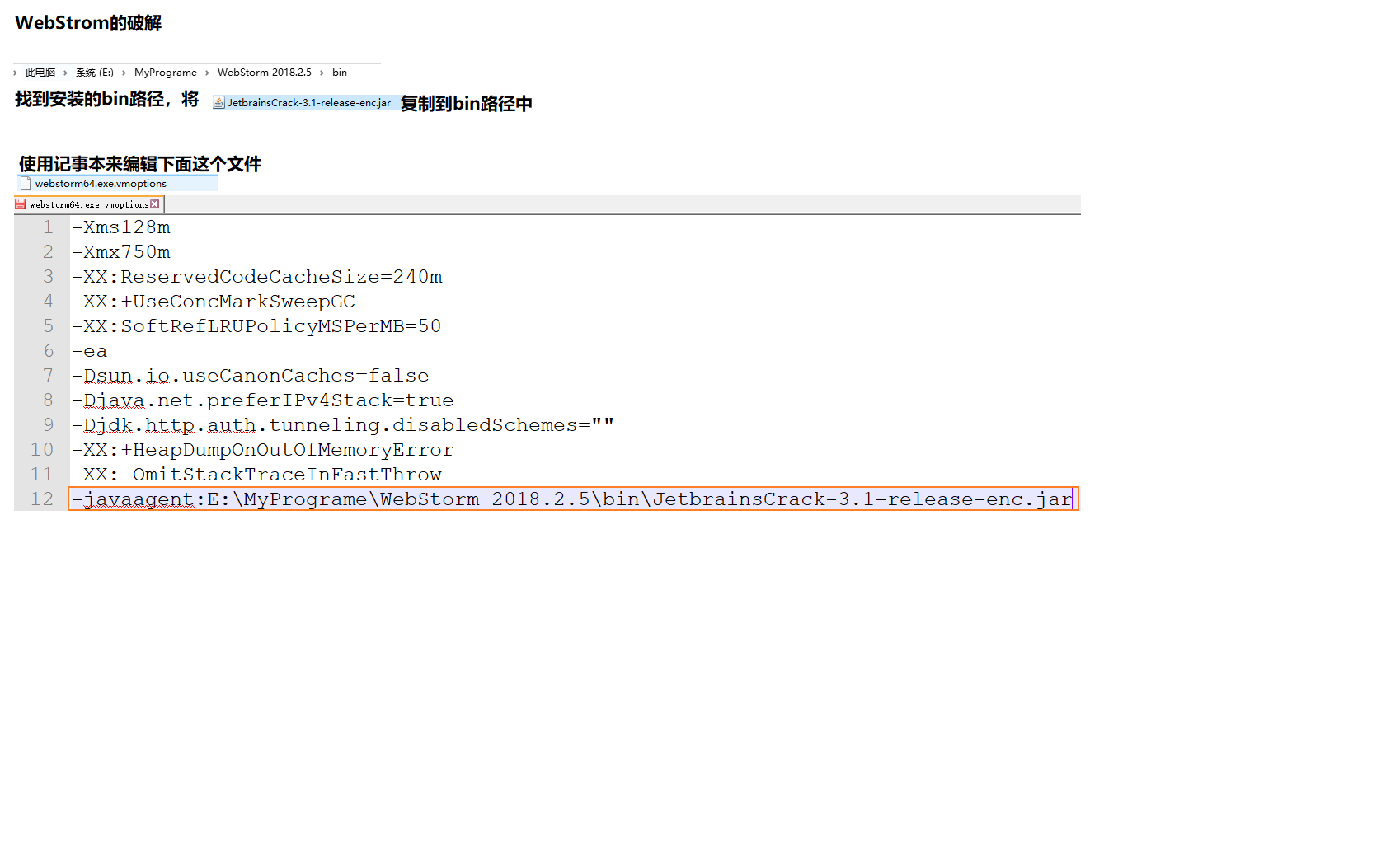1400x857 pixels.
Task: Expand chevron after WebStorm 2018.2.5 breadcrumb
Action: tap(322, 73)
